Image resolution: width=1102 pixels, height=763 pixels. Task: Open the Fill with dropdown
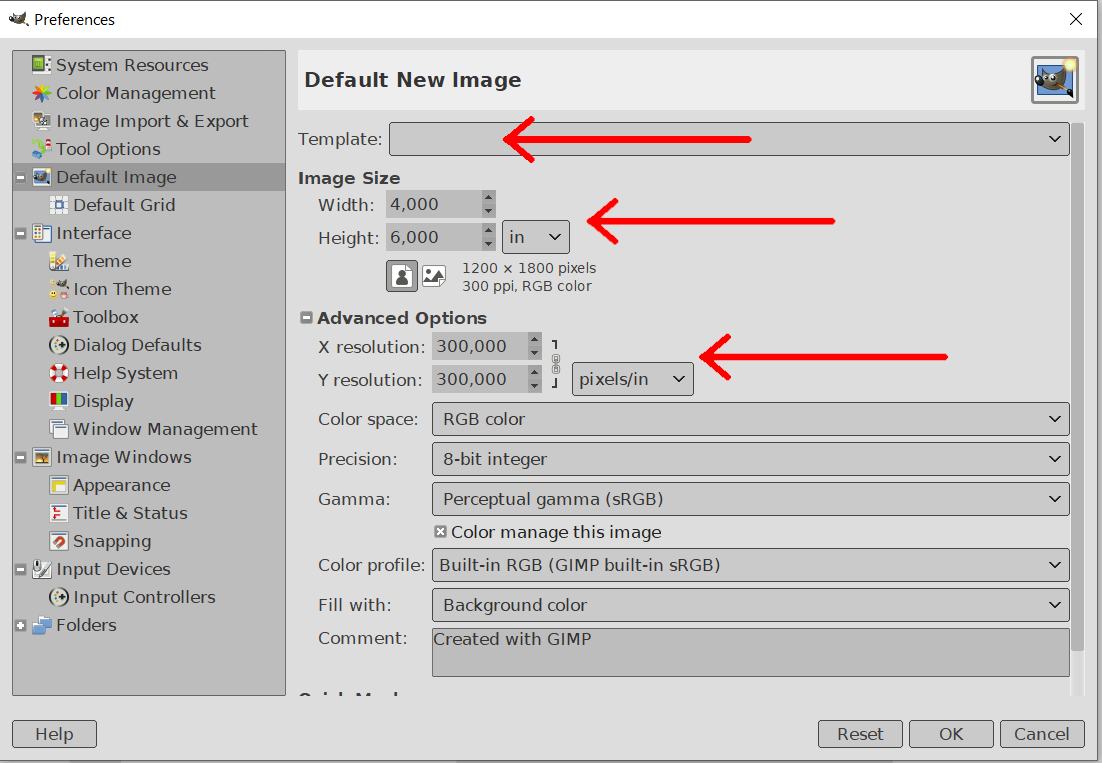tap(751, 606)
